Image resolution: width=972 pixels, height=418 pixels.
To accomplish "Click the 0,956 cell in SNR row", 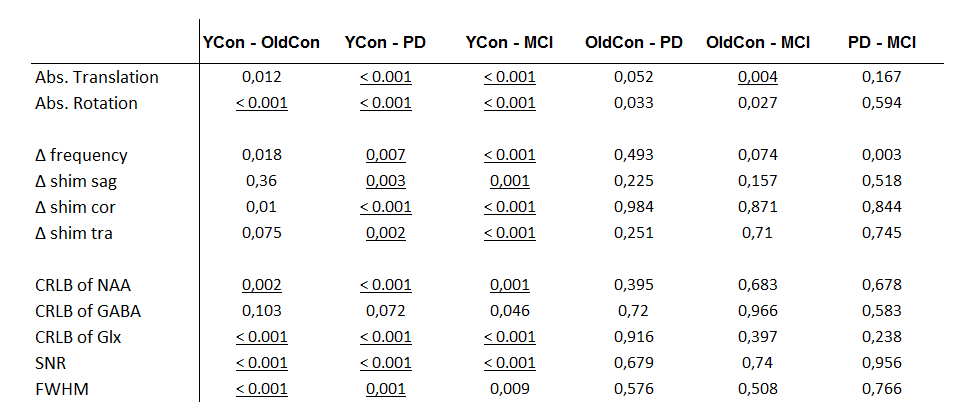I will tap(882, 363).
